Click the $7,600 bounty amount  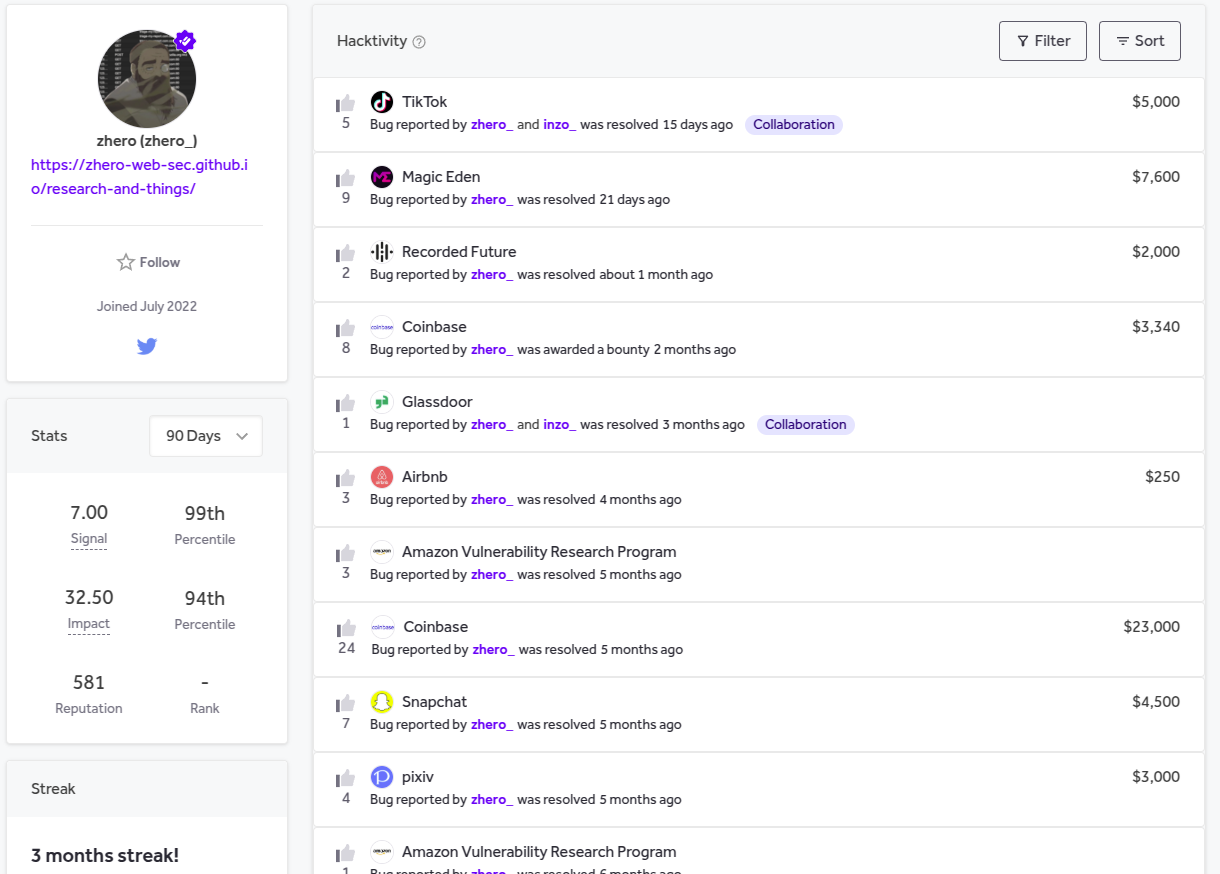point(1156,177)
